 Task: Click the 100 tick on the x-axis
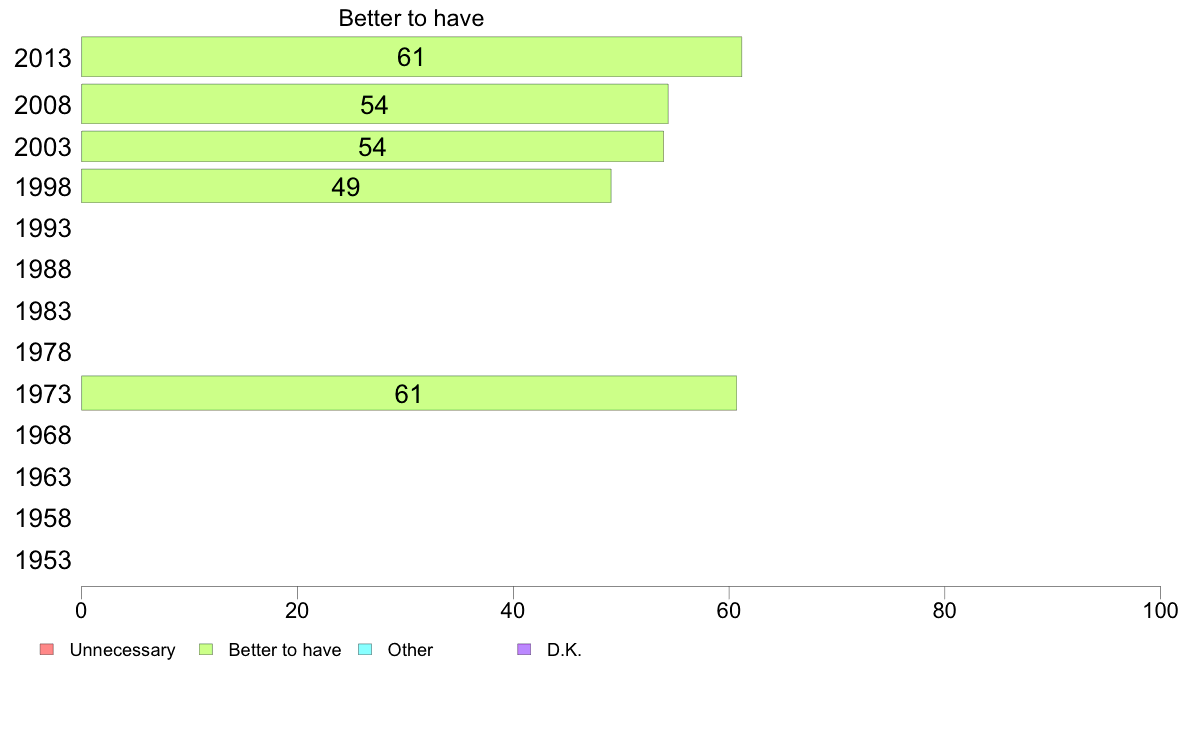(x=1160, y=611)
